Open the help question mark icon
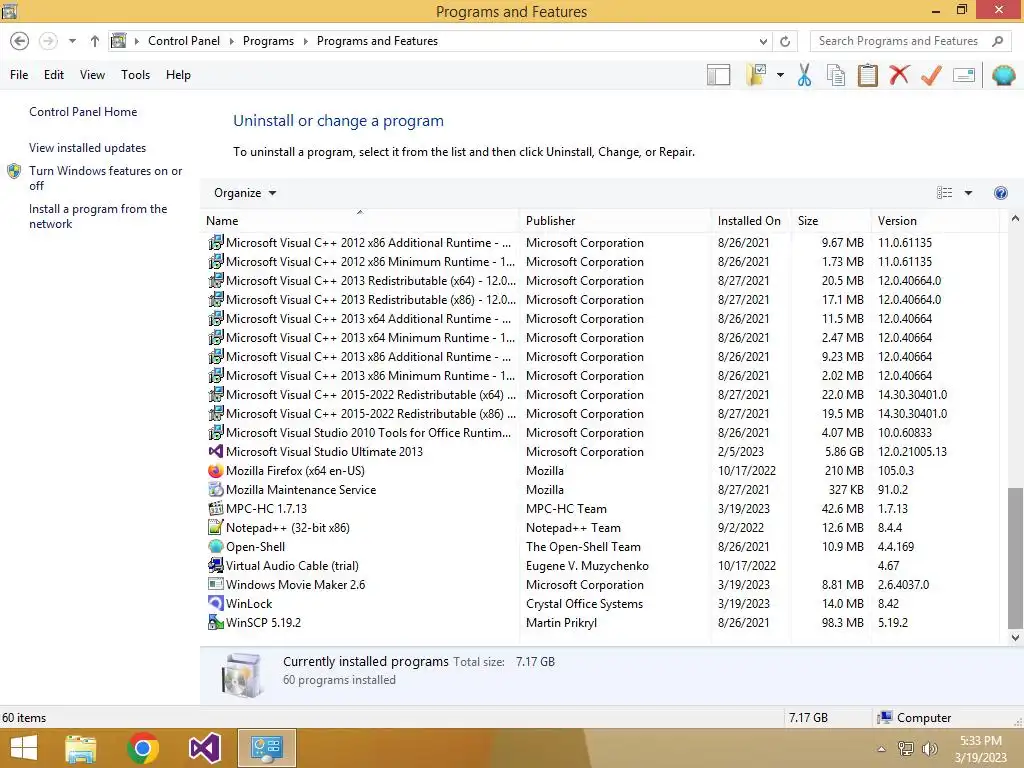 coord(1000,193)
